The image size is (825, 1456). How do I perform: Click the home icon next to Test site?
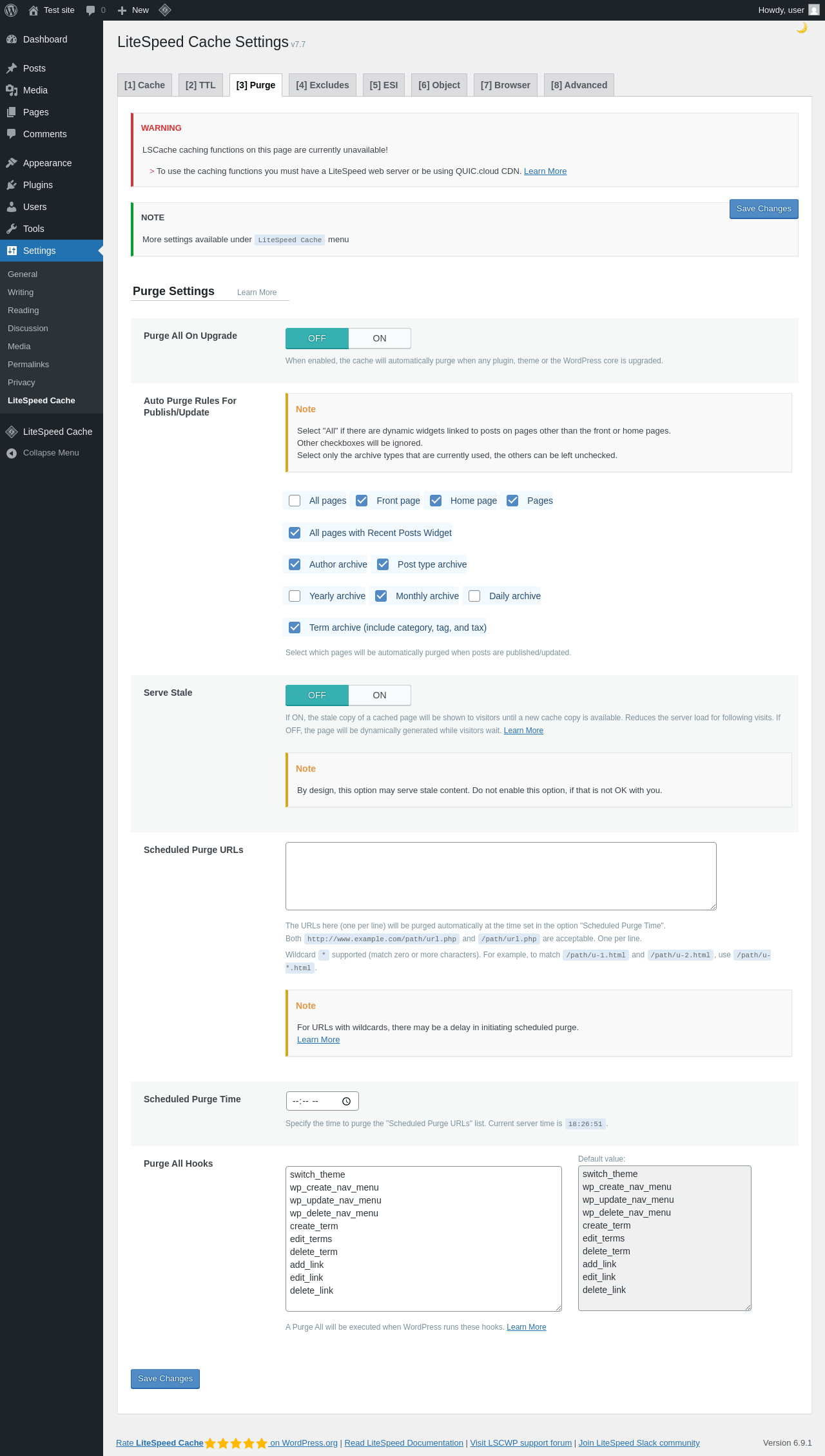[34, 10]
